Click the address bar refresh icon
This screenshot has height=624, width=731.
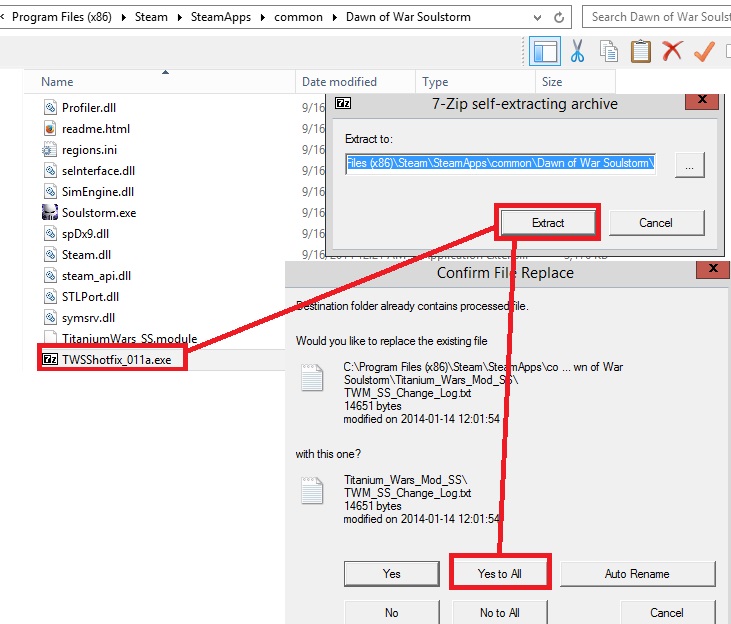[559, 18]
